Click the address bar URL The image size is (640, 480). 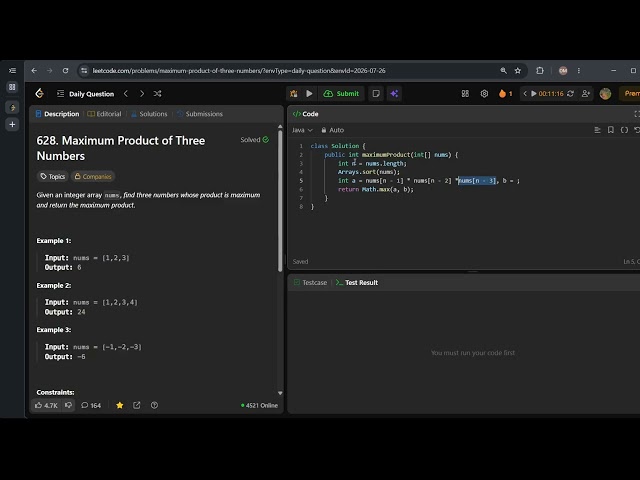pos(239,71)
